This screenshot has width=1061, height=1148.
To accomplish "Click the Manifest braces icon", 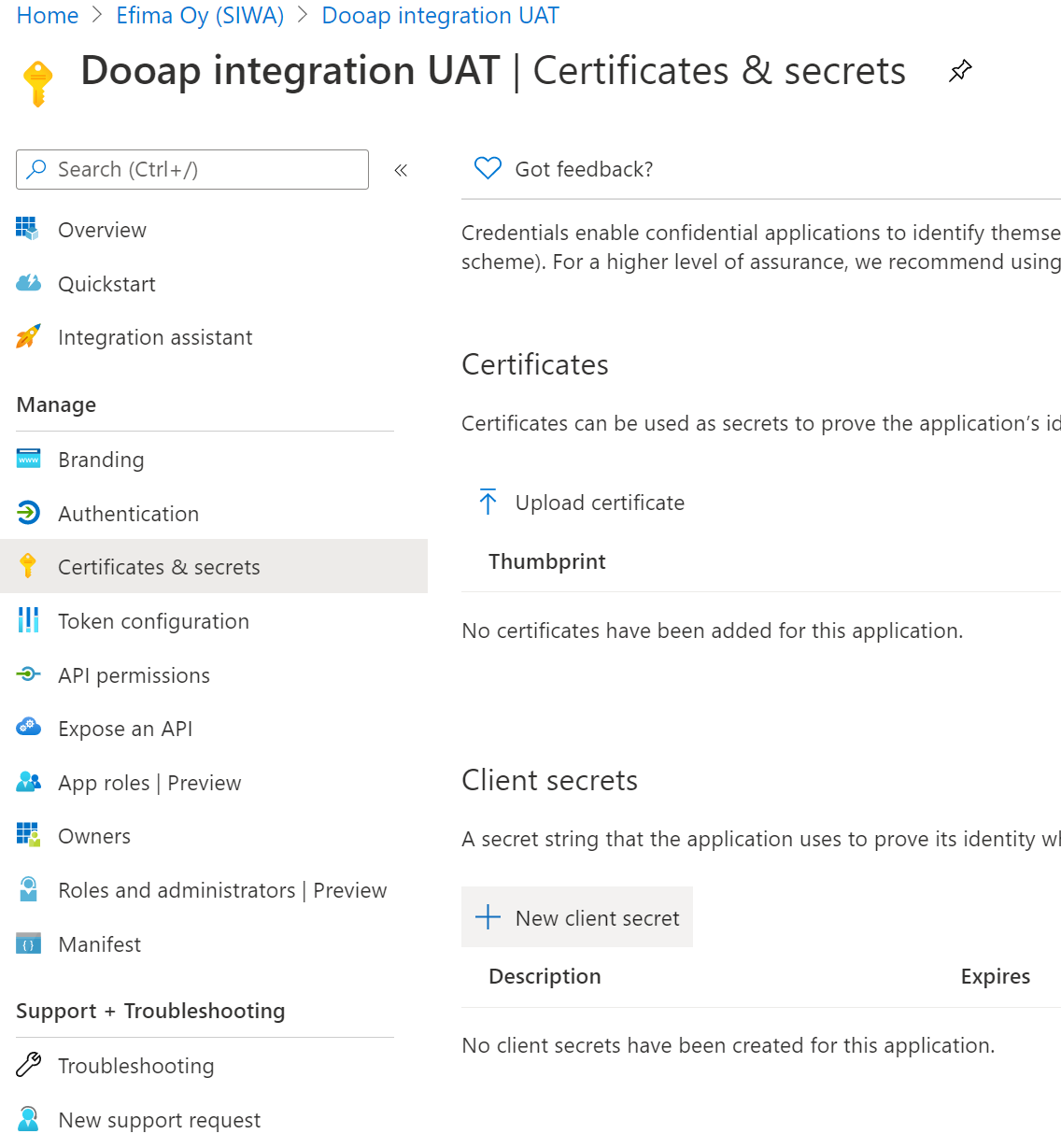I will [28, 943].
